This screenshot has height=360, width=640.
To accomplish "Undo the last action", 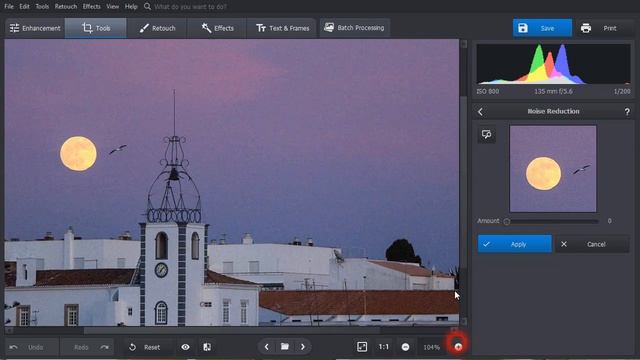I will tap(31, 347).
